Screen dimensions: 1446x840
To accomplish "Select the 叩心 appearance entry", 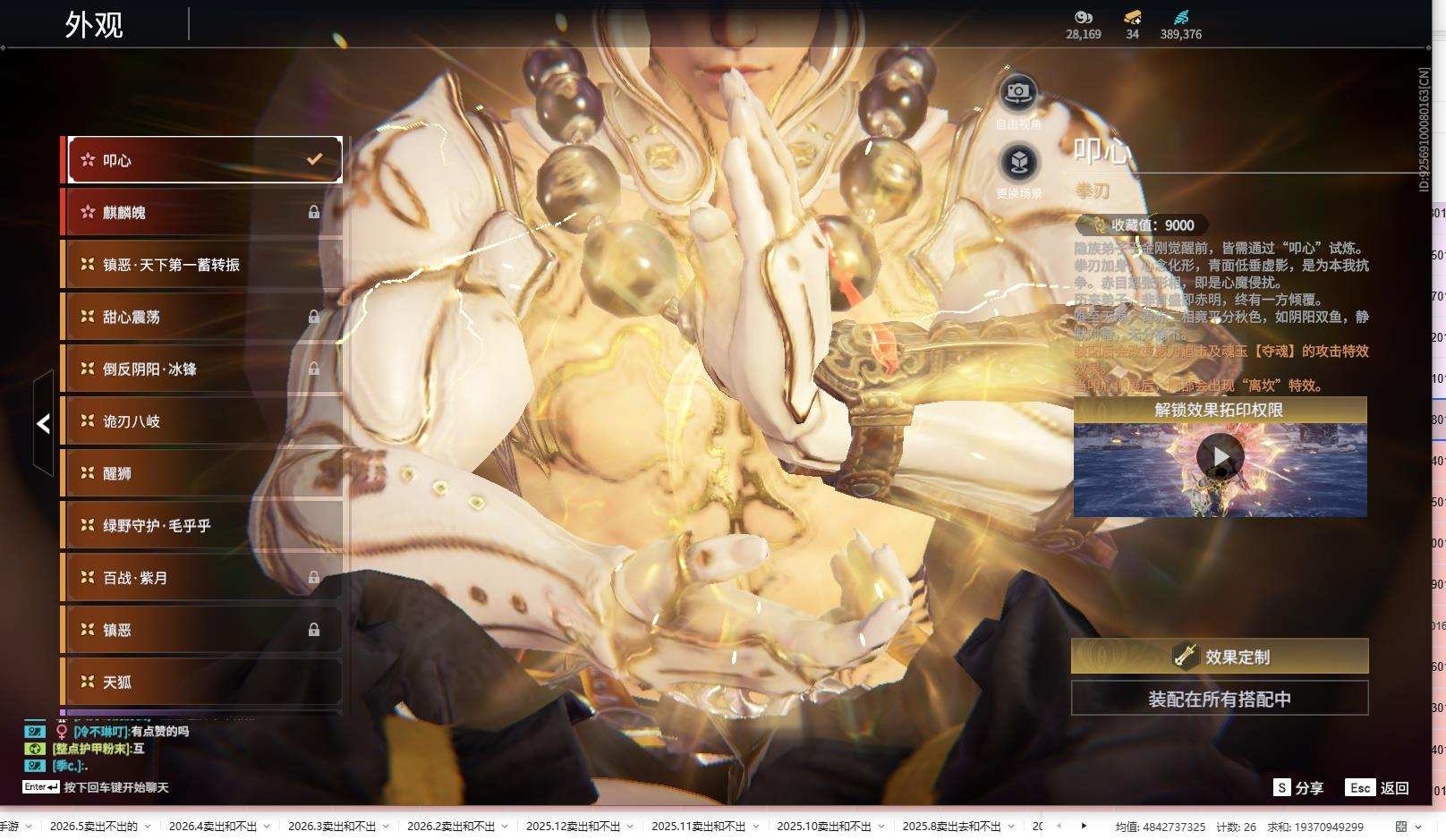I will coord(204,159).
